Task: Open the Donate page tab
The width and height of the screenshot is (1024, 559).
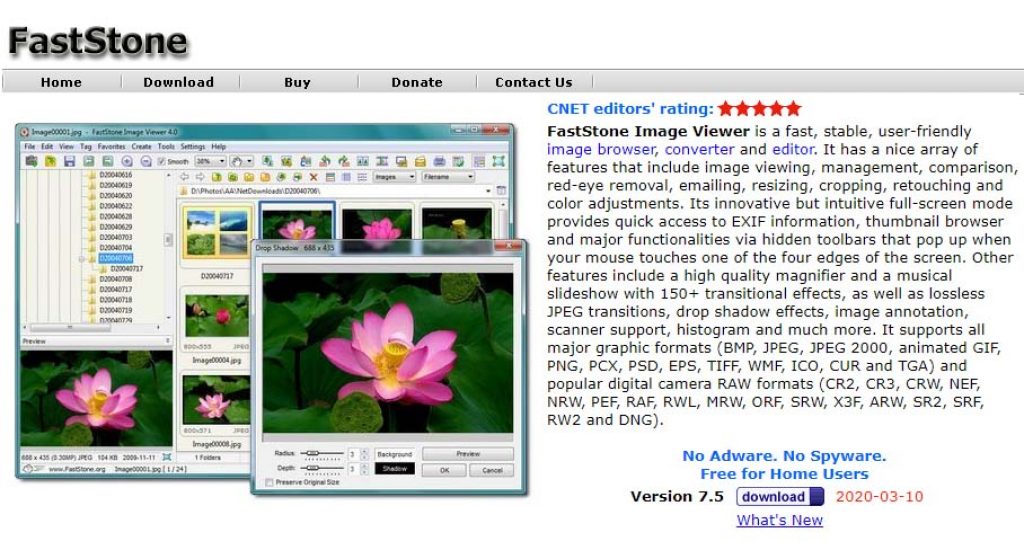Action: click(x=417, y=82)
